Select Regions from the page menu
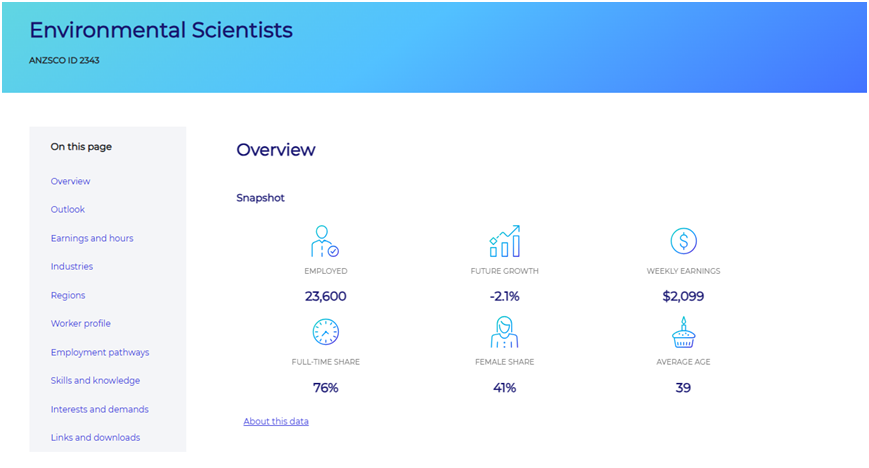The width and height of the screenshot is (869, 468). (x=68, y=295)
